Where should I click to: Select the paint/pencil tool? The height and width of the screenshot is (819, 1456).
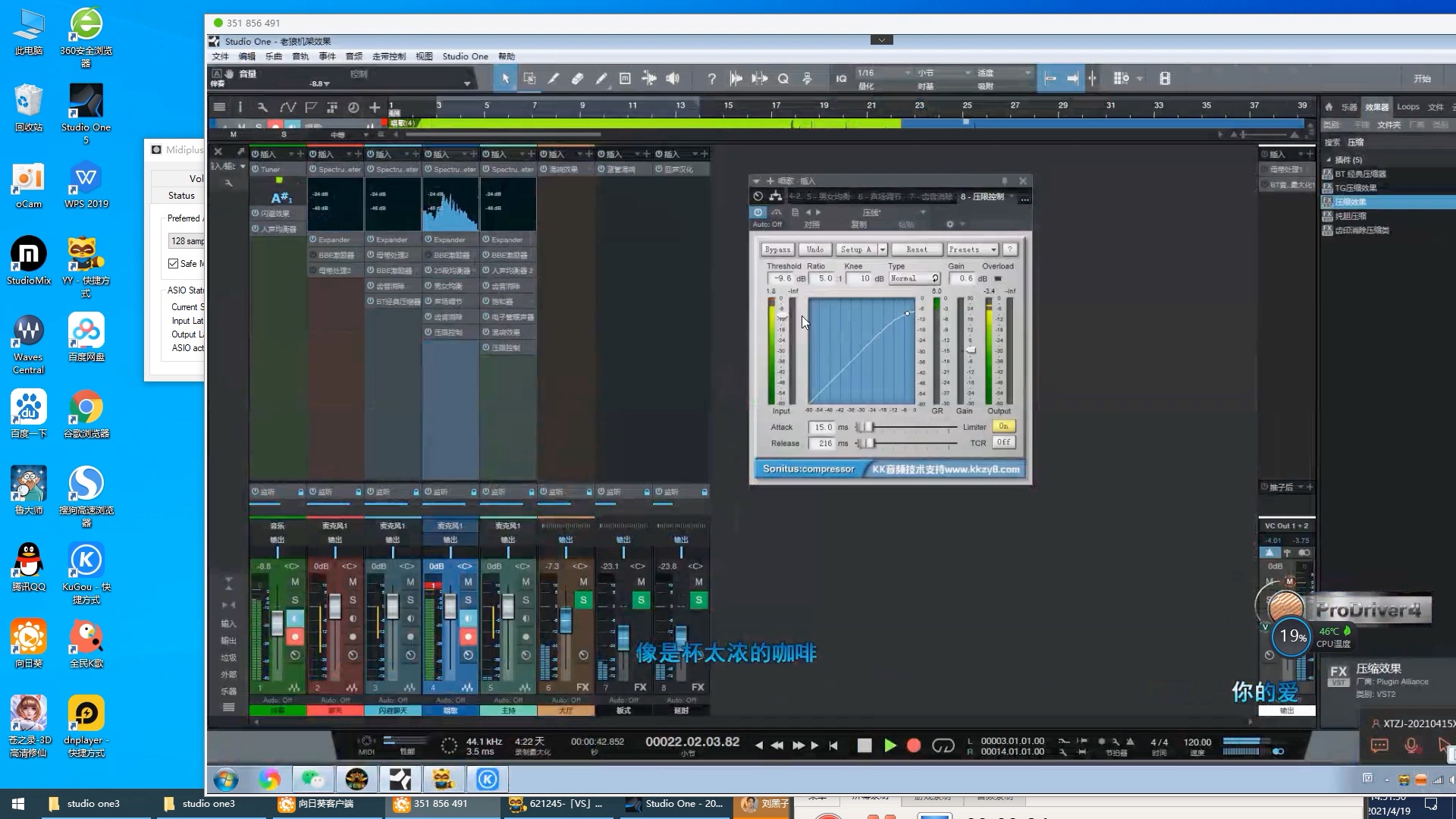click(x=601, y=78)
